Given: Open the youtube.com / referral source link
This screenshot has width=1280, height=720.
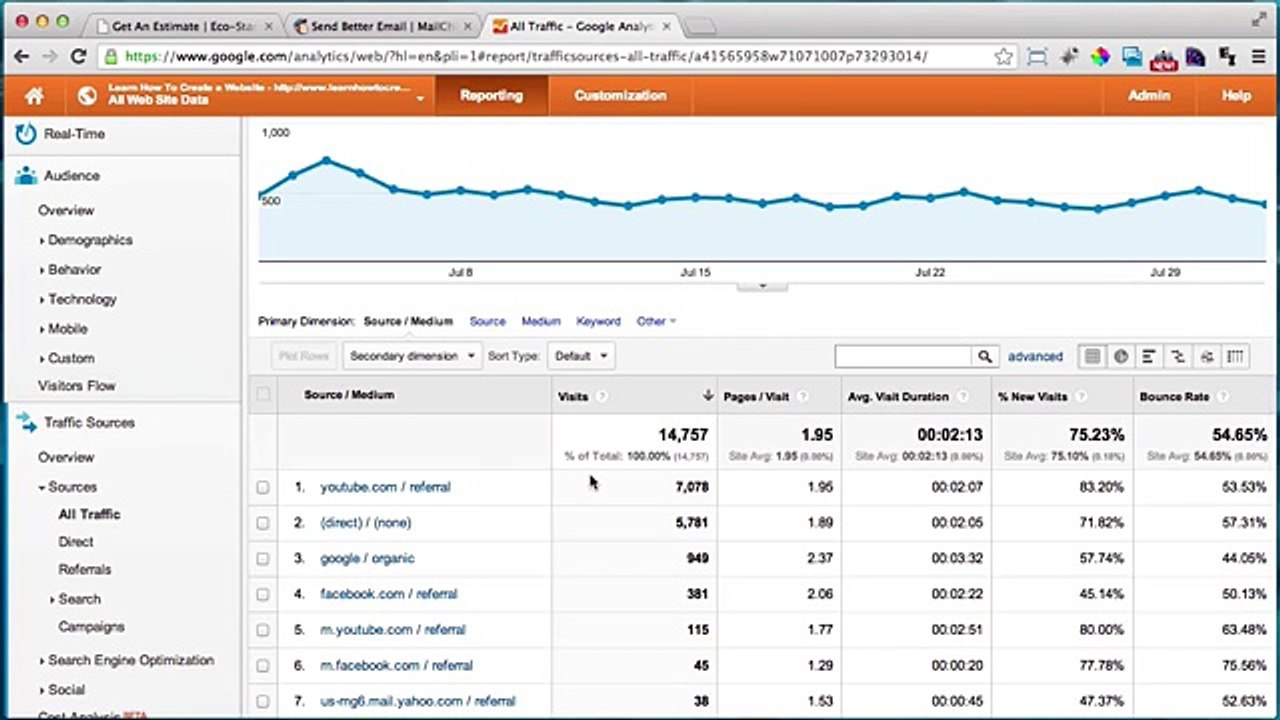Looking at the screenshot, I should pyautogui.click(x=385, y=487).
